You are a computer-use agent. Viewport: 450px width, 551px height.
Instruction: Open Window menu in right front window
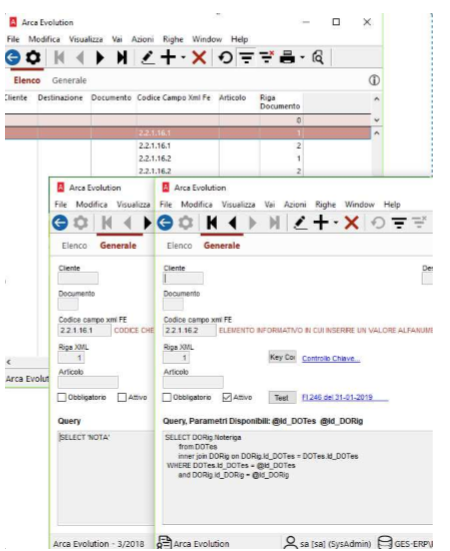tap(359, 205)
